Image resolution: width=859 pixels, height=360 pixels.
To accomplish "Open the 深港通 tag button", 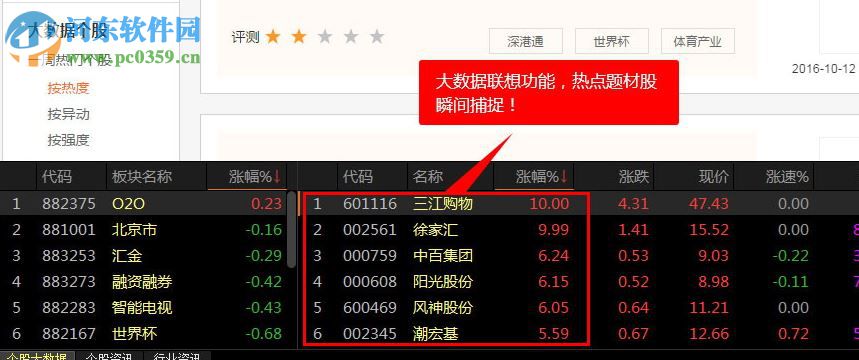I will click(525, 41).
